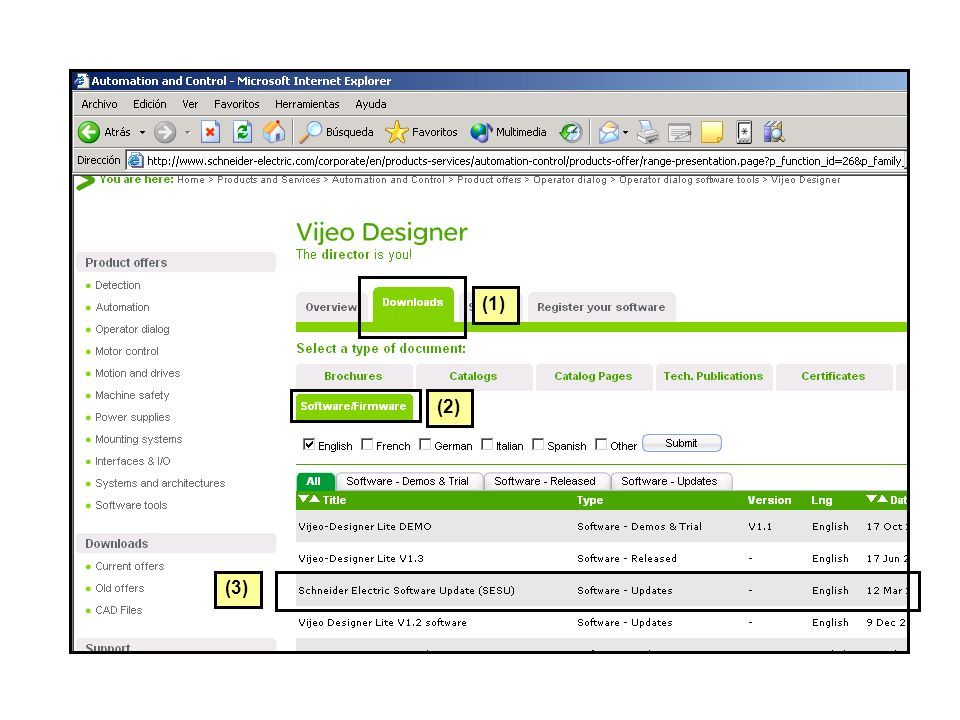Check the Spanish language checkbox

(x=538, y=444)
